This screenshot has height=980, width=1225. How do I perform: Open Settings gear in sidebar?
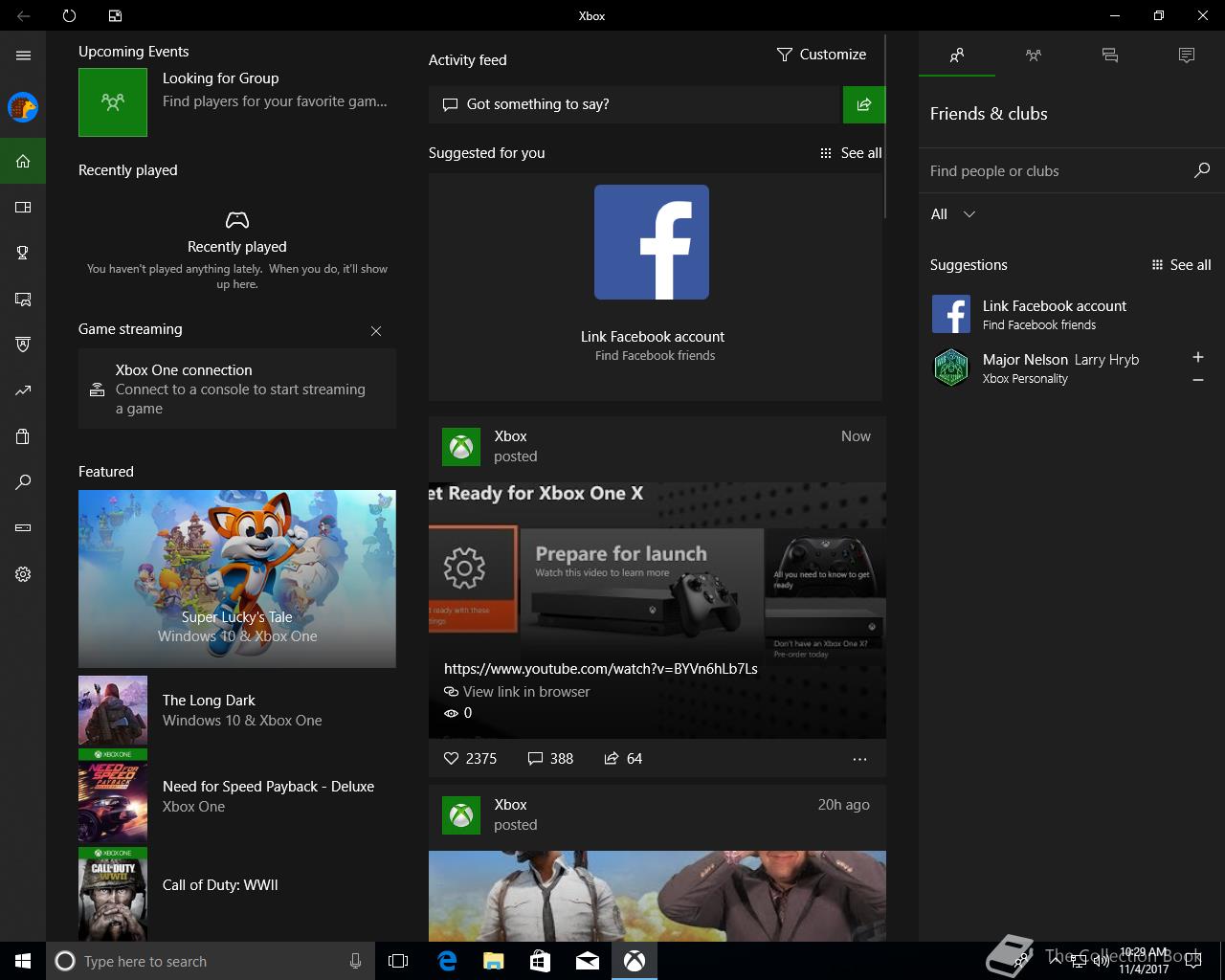(23, 574)
